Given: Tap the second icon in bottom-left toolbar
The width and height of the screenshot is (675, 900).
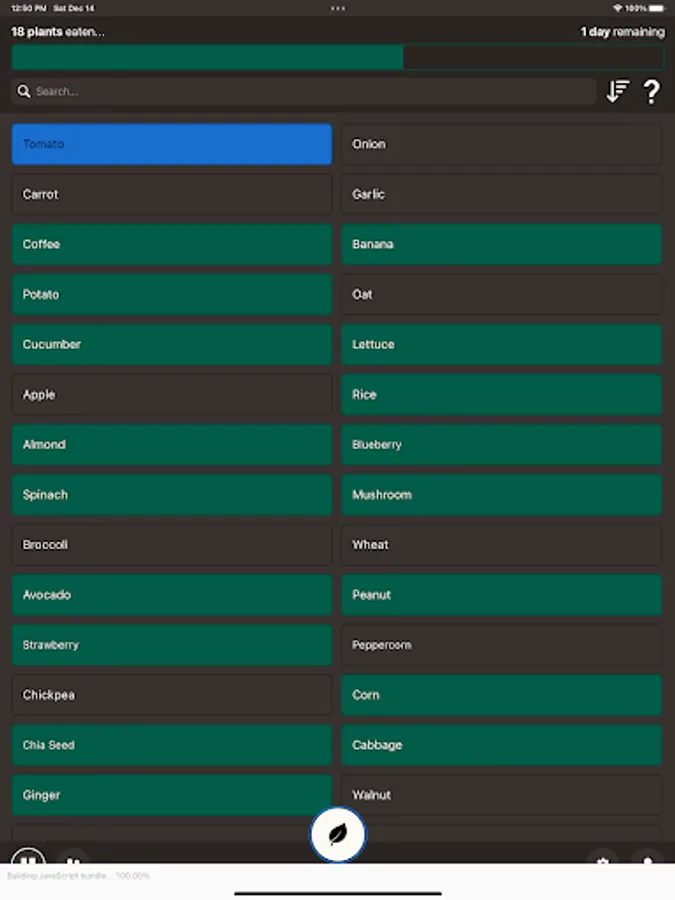Looking at the screenshot, I should pos(74,862).
